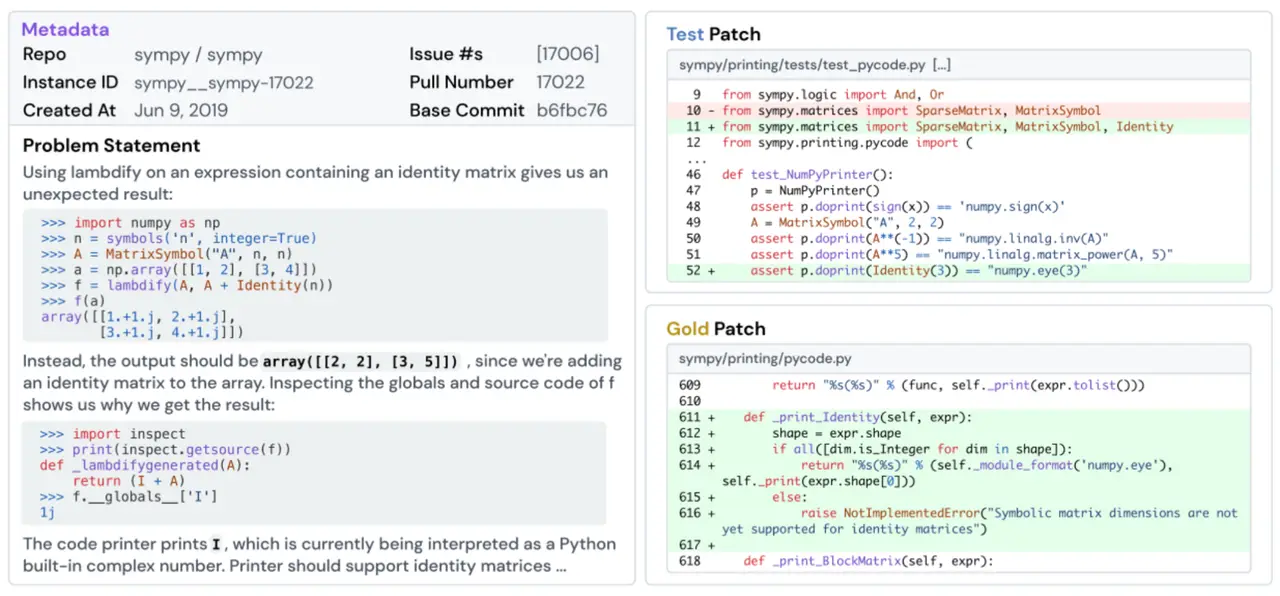Click the Test Patch panel title
The width and height of the screenshot is (1280, 596).
click(713, 33)
